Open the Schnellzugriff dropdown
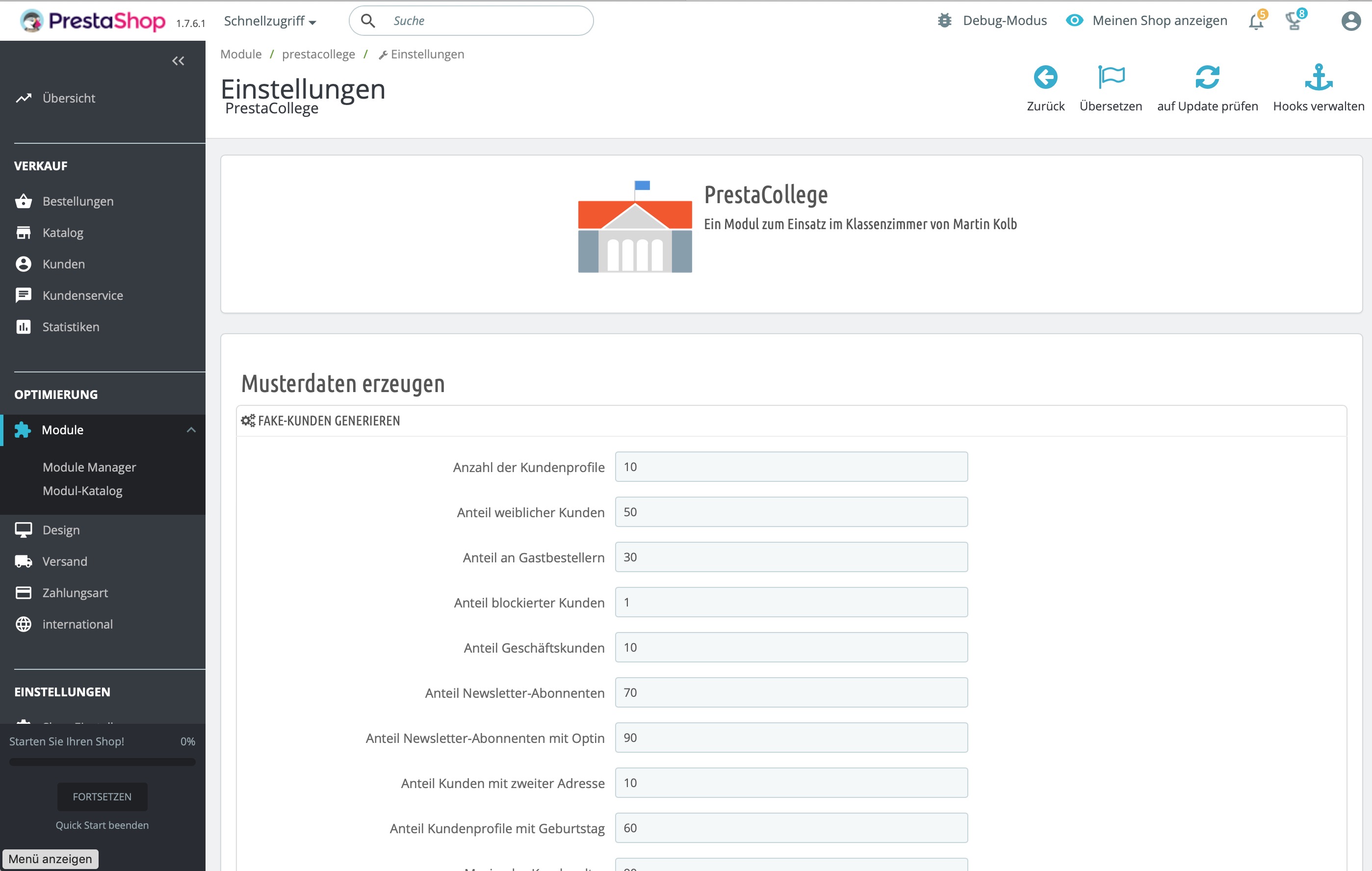 [269, 21]
